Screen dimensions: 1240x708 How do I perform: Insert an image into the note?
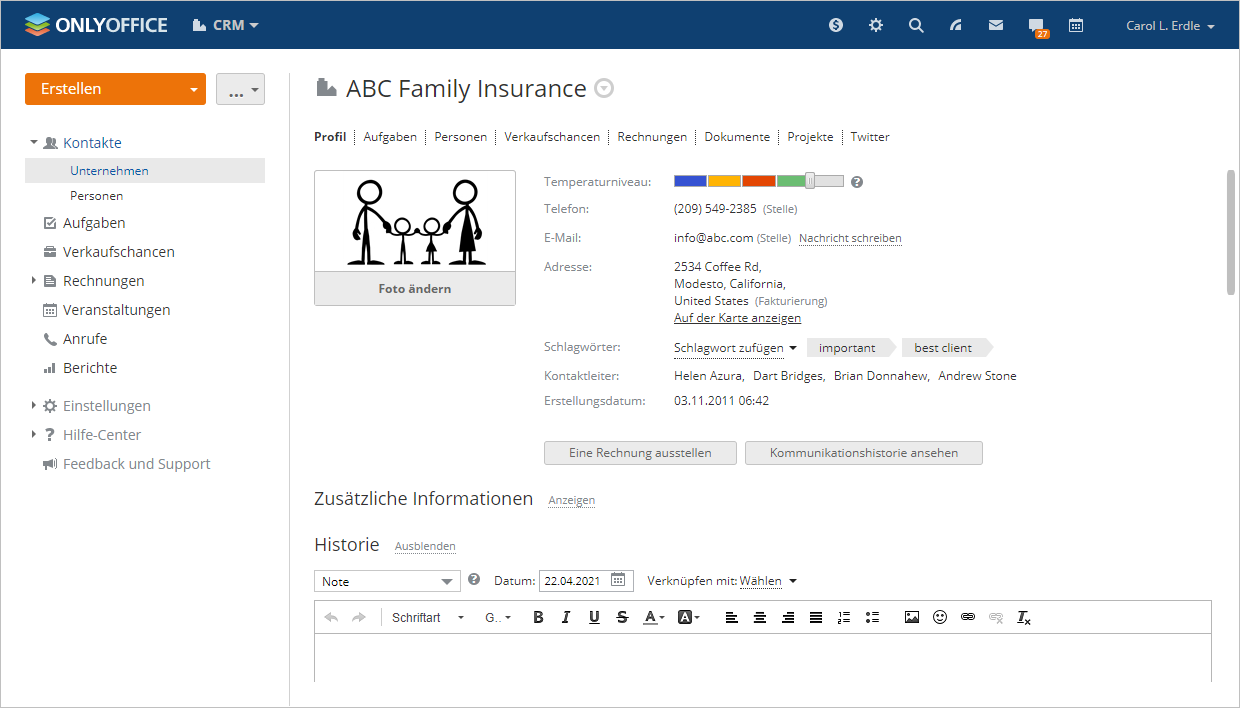[x=912, y=618]
